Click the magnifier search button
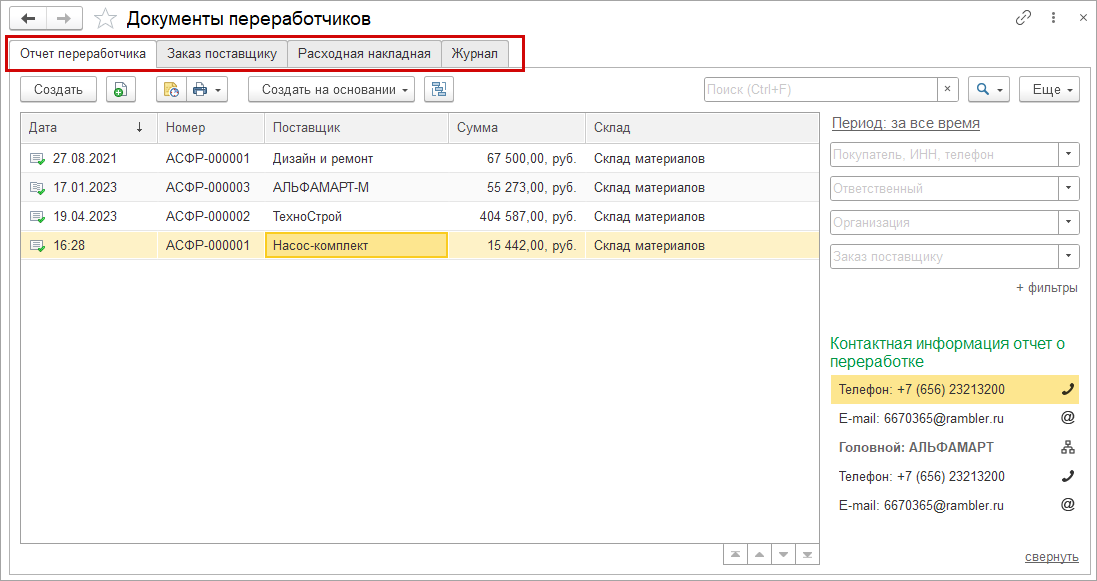 [983, 90]
